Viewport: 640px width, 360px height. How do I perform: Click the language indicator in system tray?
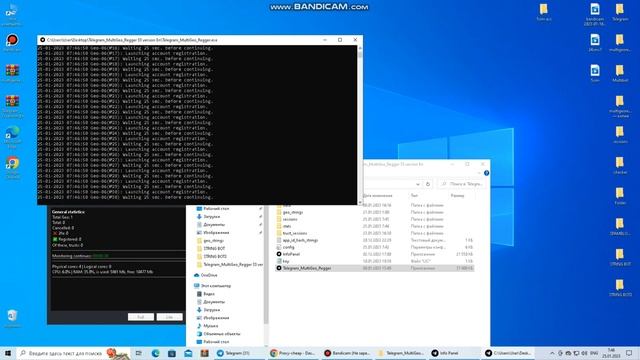(x=594, y=353)
